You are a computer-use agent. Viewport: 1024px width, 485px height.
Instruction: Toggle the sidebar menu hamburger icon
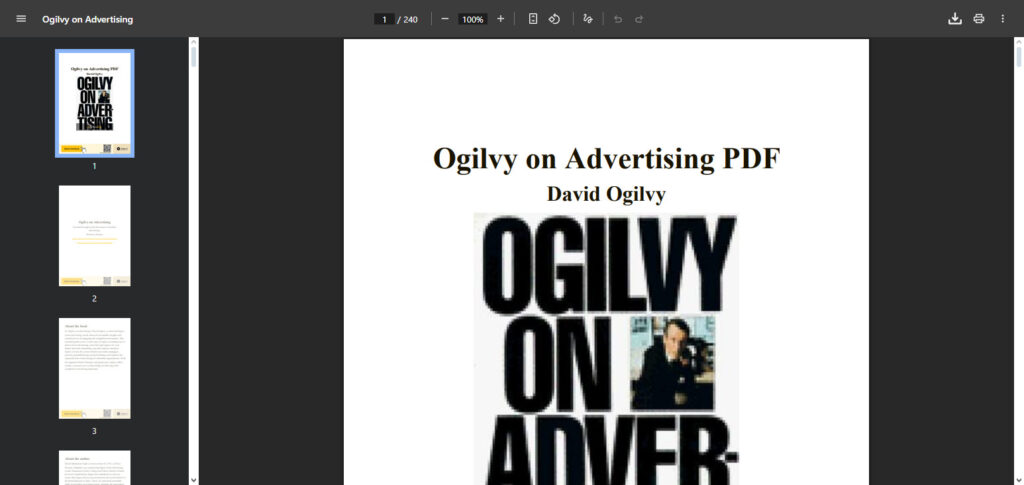(x=21, y=19)
